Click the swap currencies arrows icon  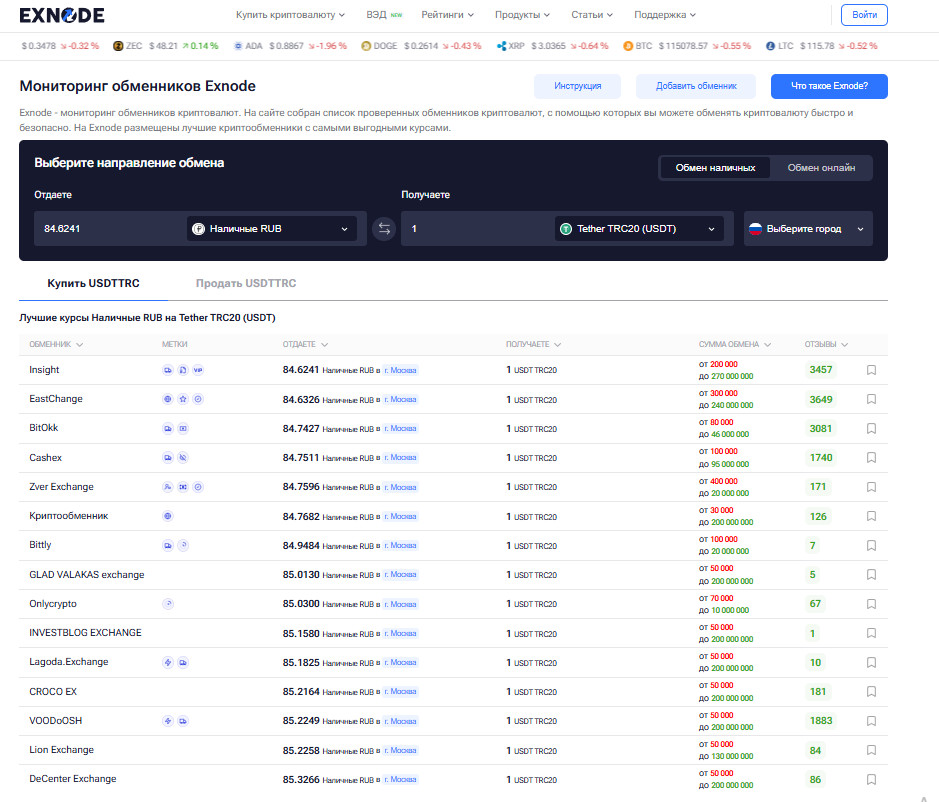(384, 229)
